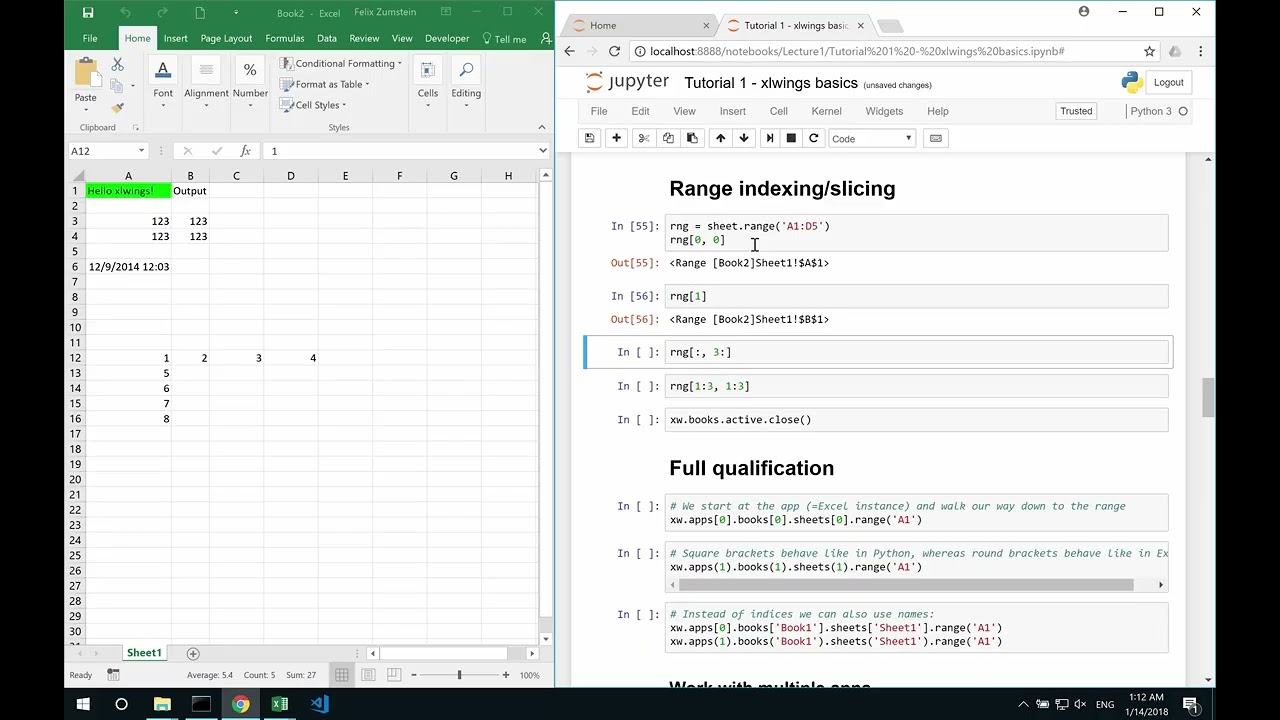
Task: Switch to the Insert ribbon tab
Action: [175, 39]
